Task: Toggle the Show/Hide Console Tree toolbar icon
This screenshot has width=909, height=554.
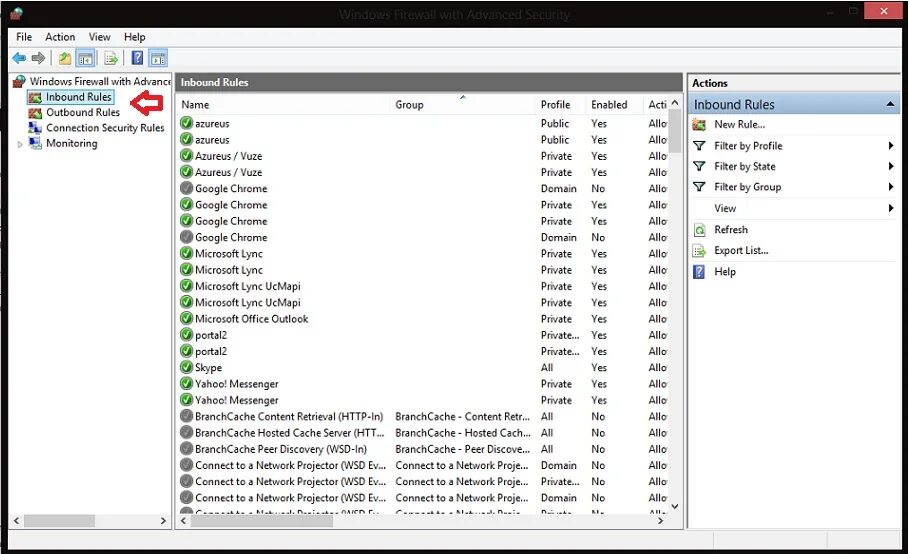Action: pyautogui.click(x=86, y=58)
